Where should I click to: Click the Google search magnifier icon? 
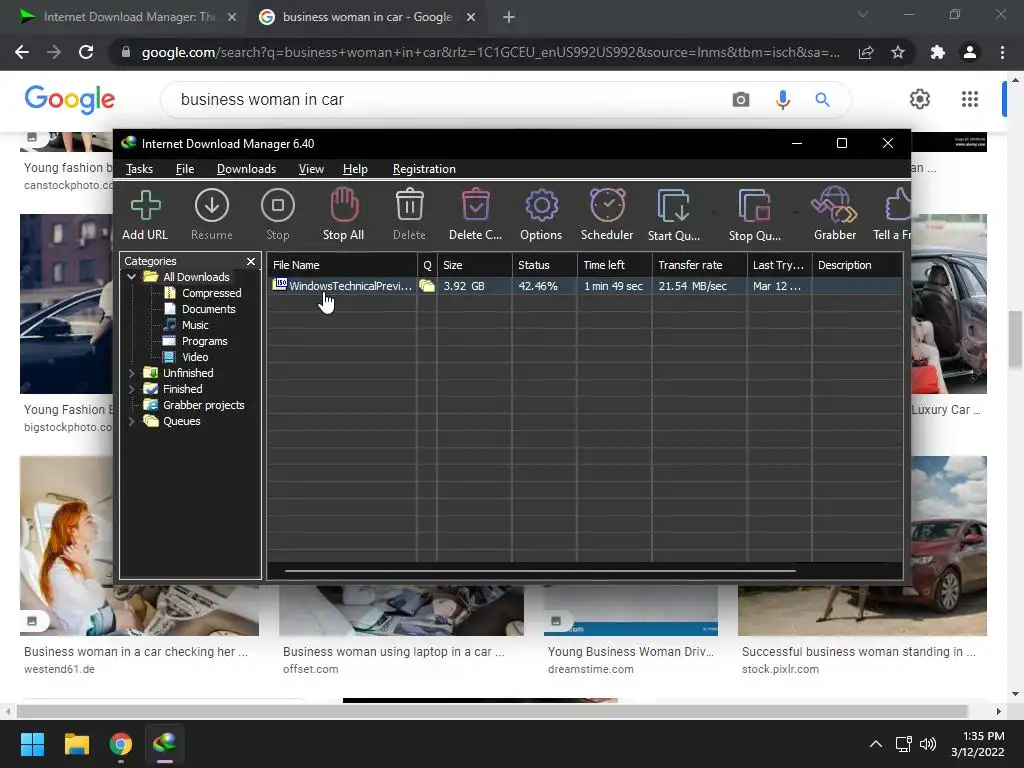822,99
